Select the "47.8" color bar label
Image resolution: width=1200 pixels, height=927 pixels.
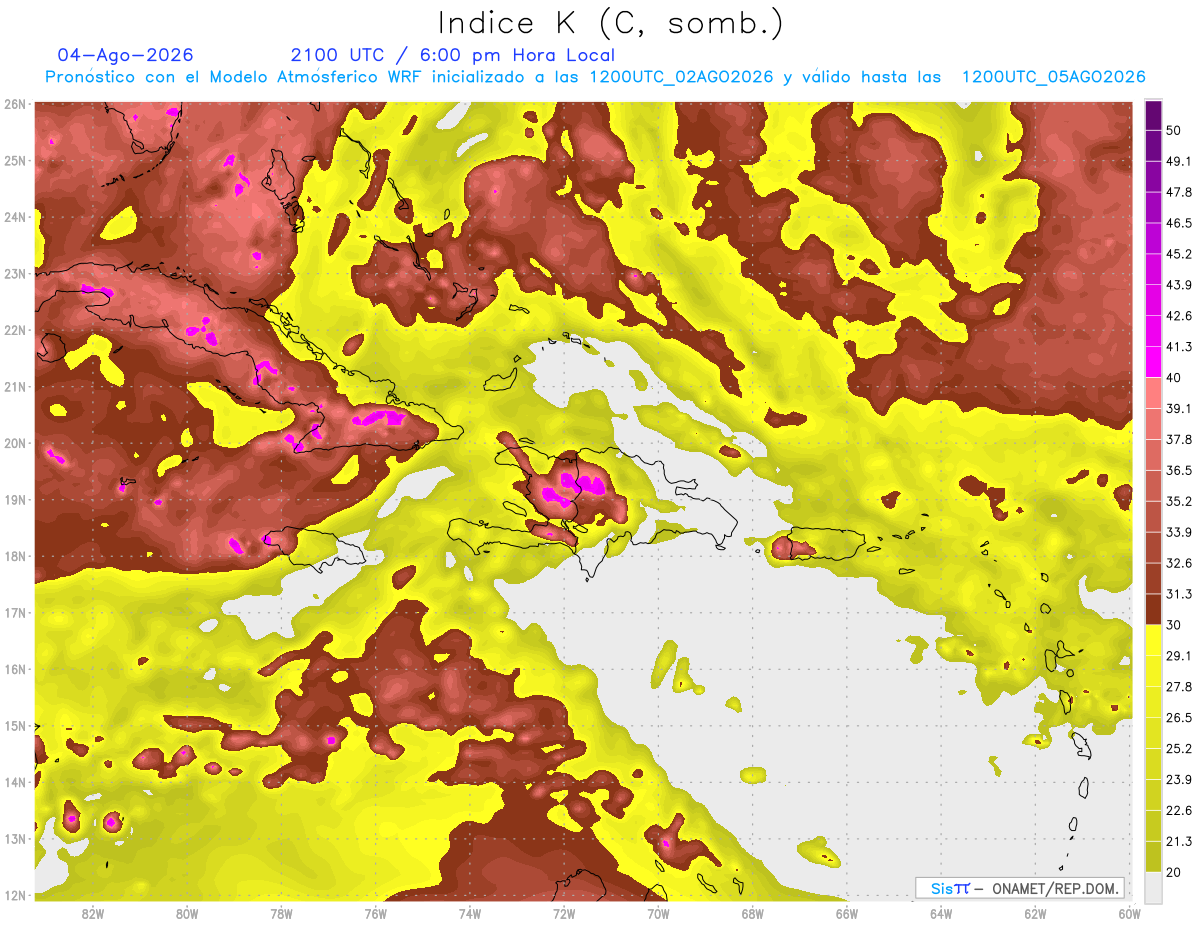1179,192
